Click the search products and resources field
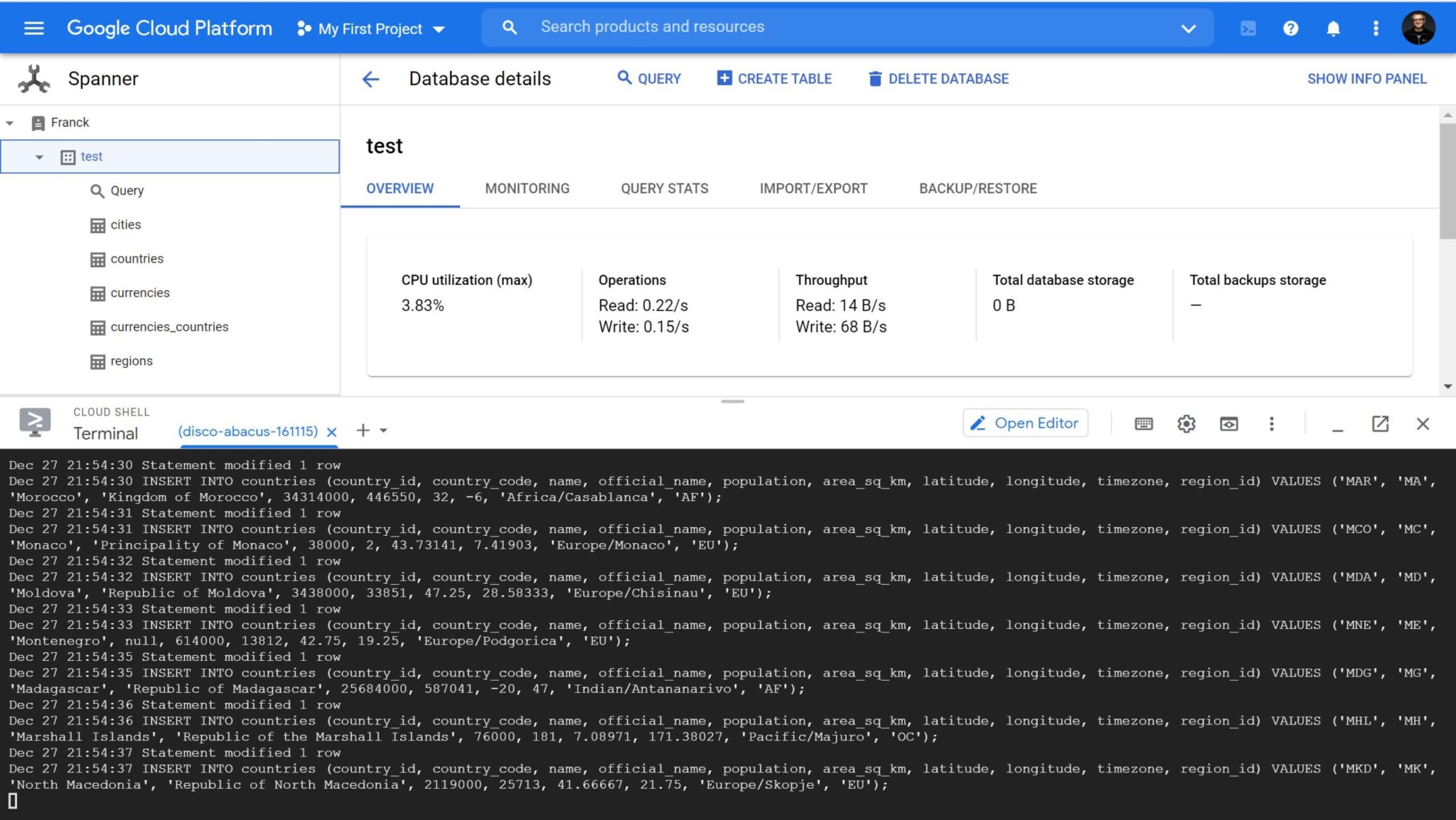The height and width of the screenshot is (820, 1456). [847, 27]
